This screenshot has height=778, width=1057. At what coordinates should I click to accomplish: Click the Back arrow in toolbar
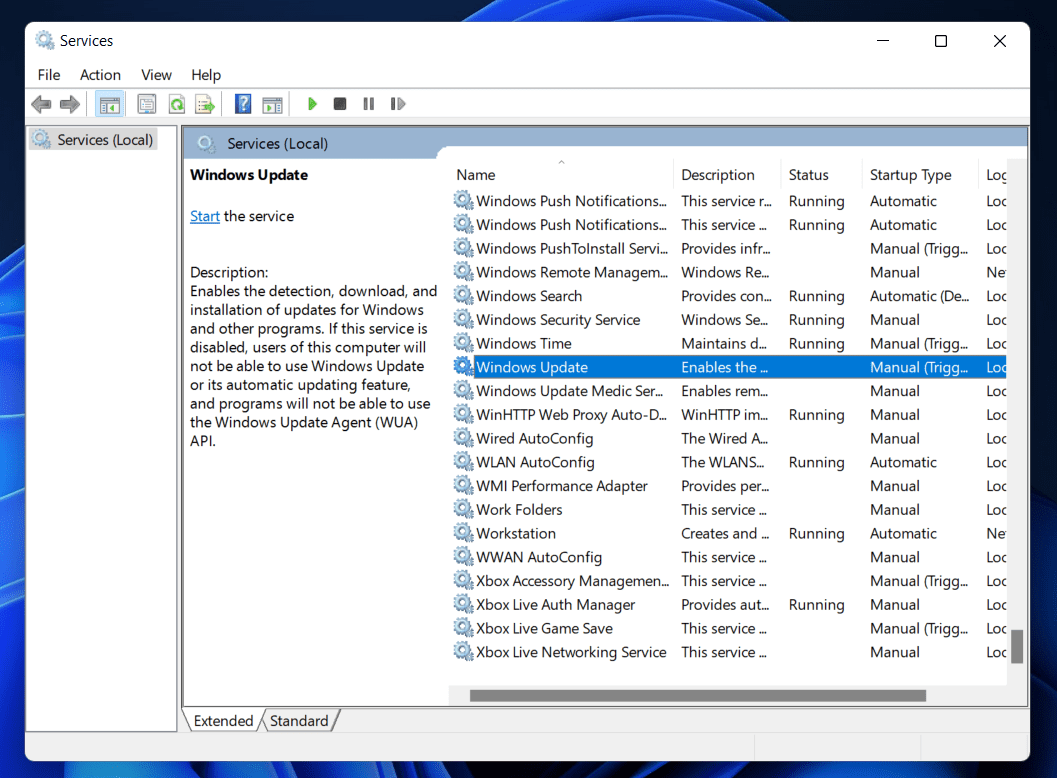41,104
